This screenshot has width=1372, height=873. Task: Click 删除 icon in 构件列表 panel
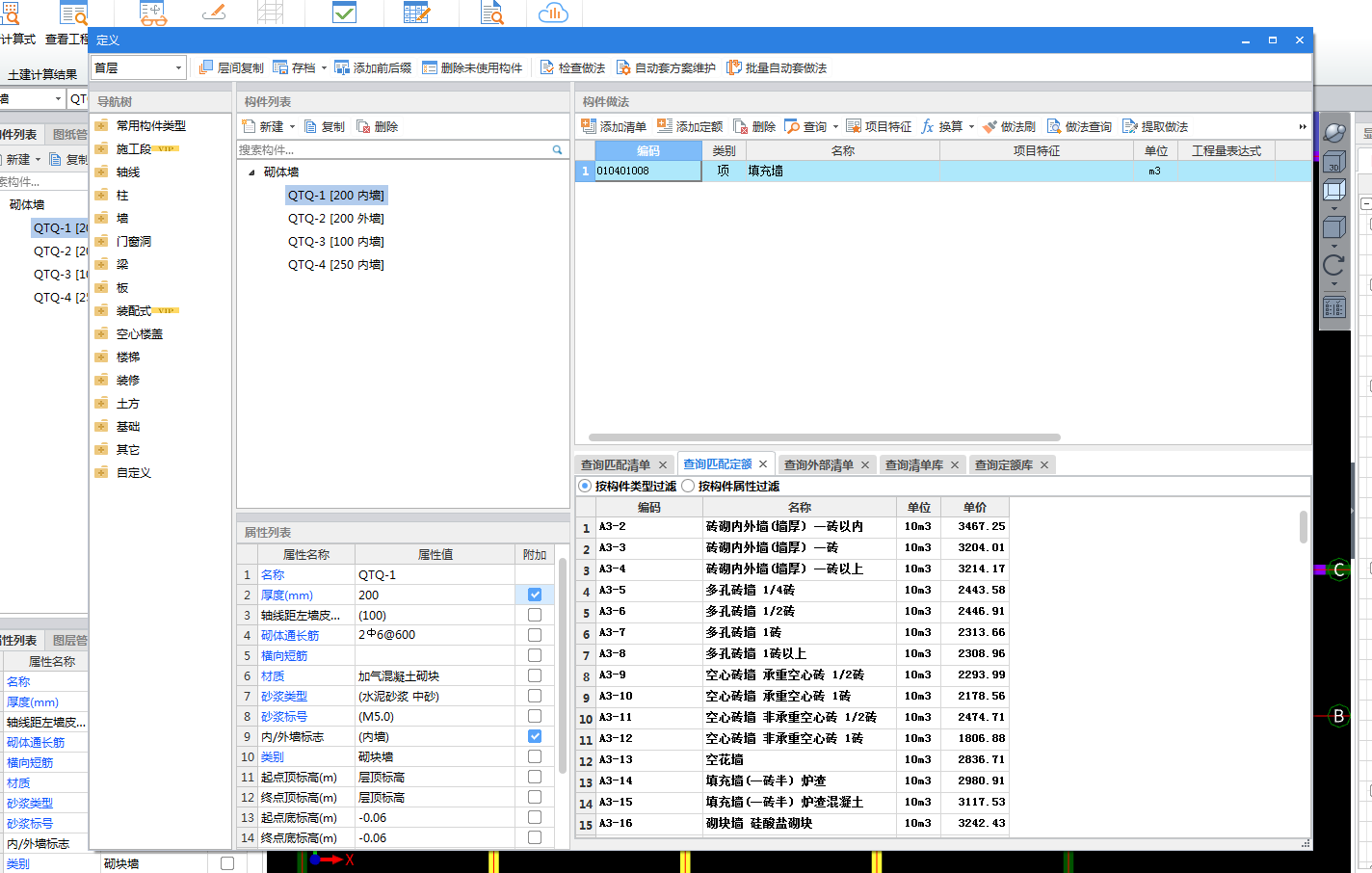point(363,126)
